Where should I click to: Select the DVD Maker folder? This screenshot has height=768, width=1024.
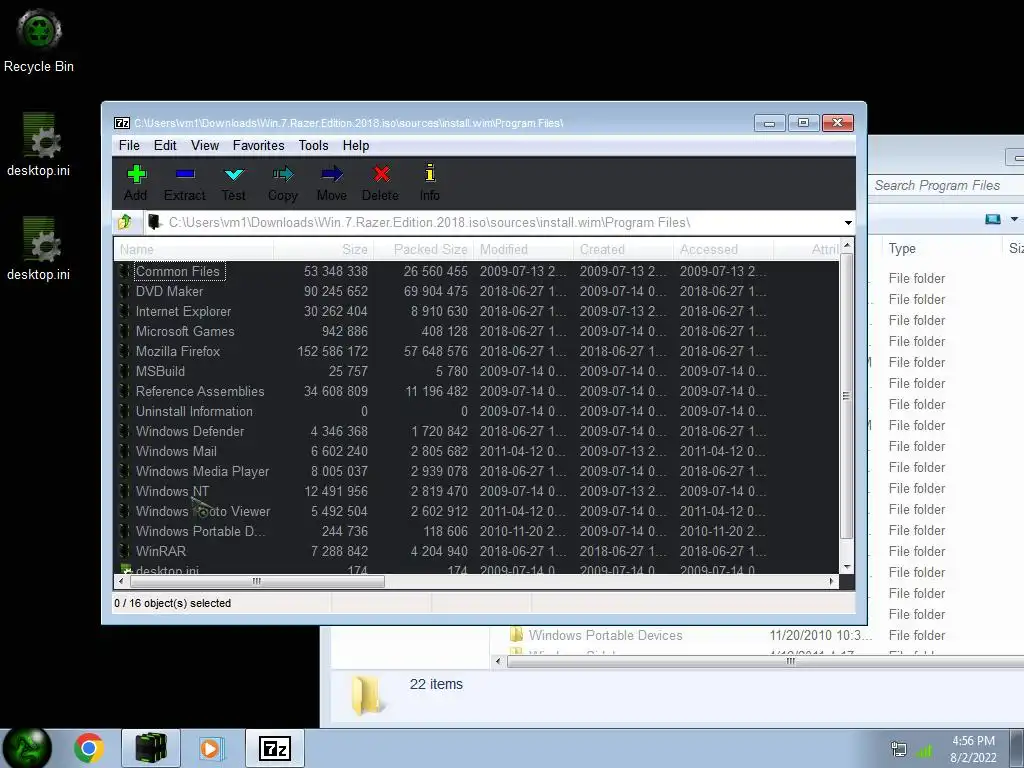[x=477, y=291]
